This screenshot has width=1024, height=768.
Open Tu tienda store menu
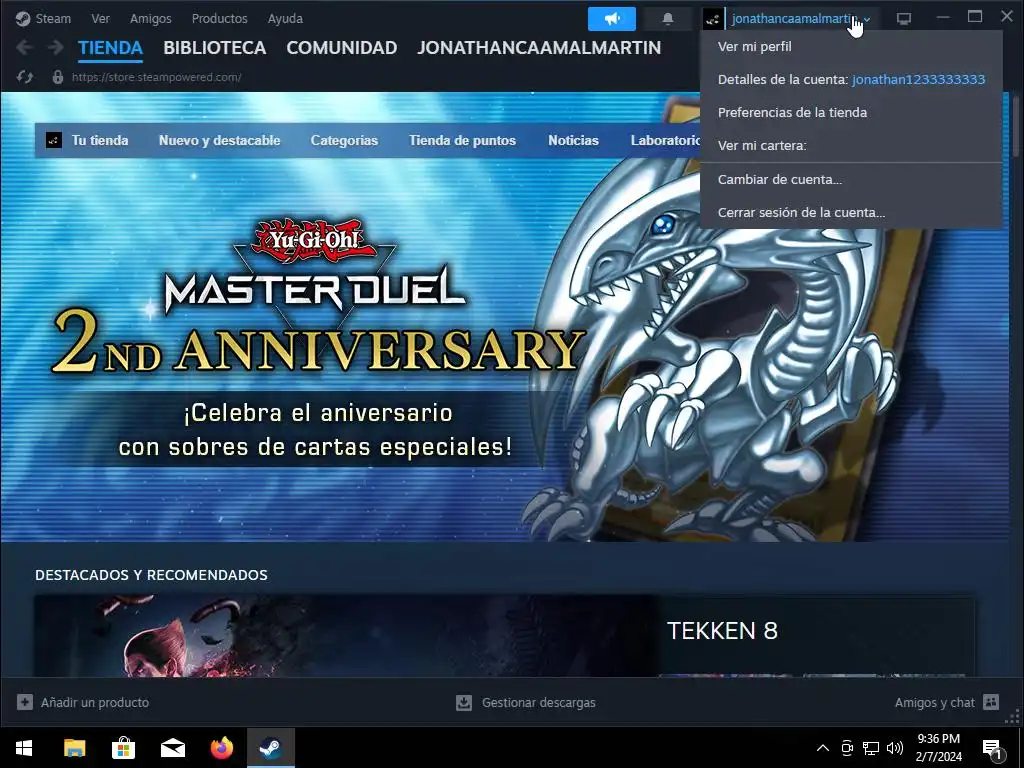pyautogui.click(x=99, y=140)
